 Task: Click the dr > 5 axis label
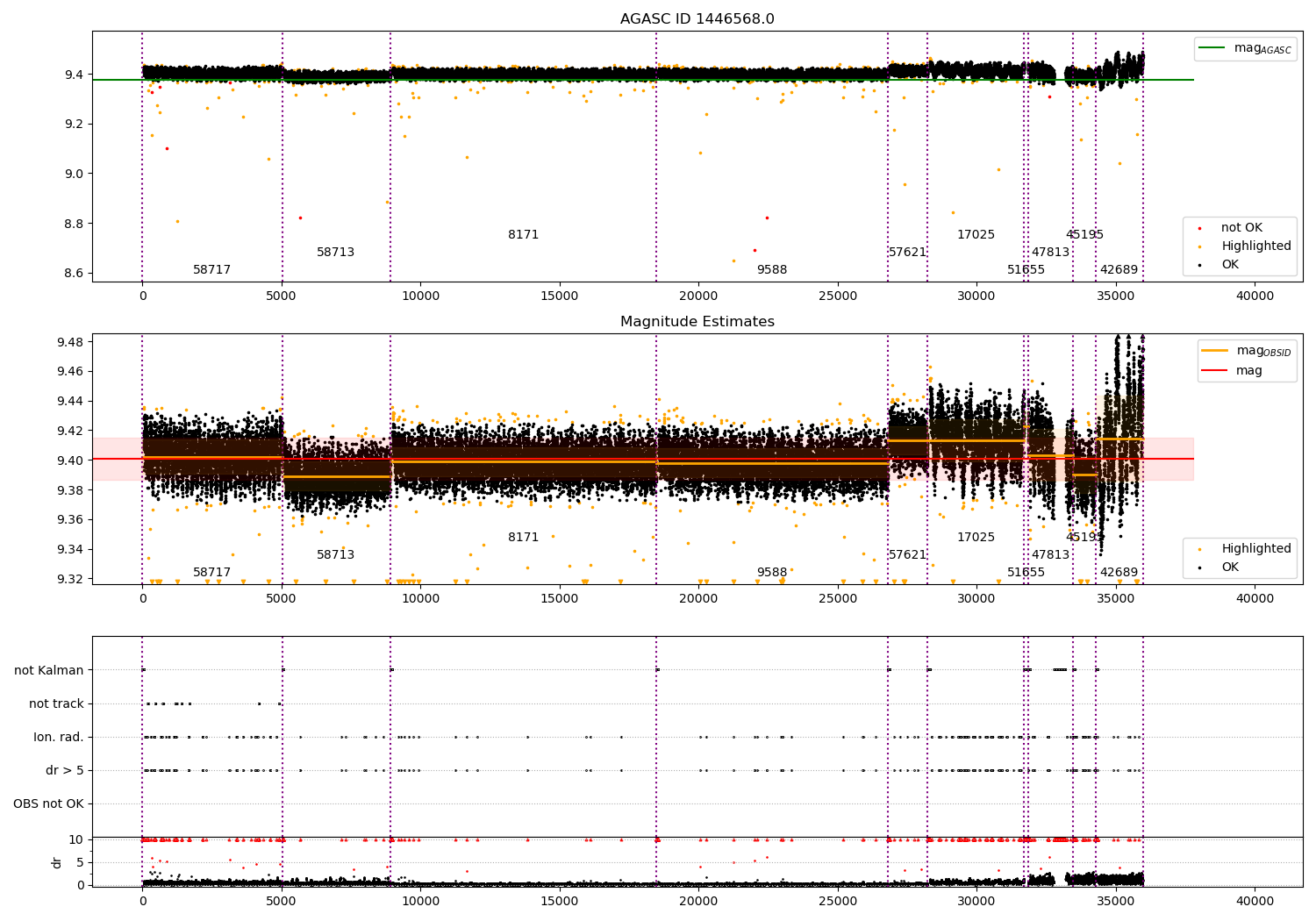coord(65,771)
